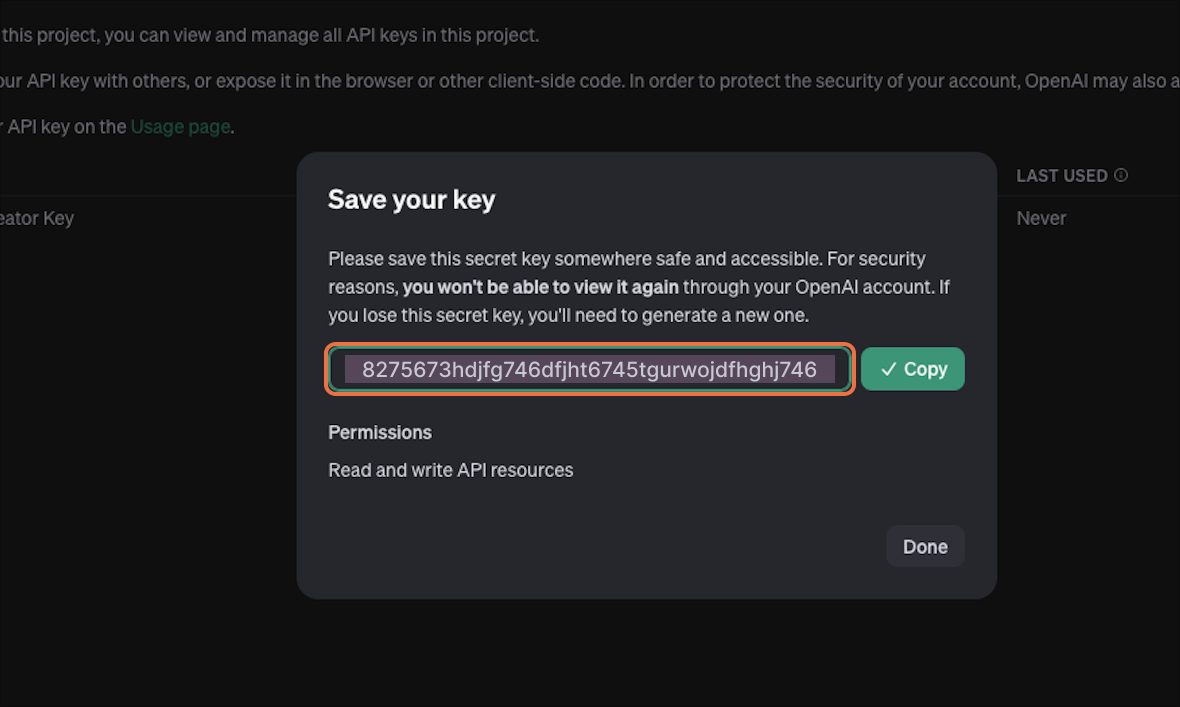The width and height of the screenshot is (1180, 707).
Task: Click the LAST USED column header
Action: [x=1061, y=176]
